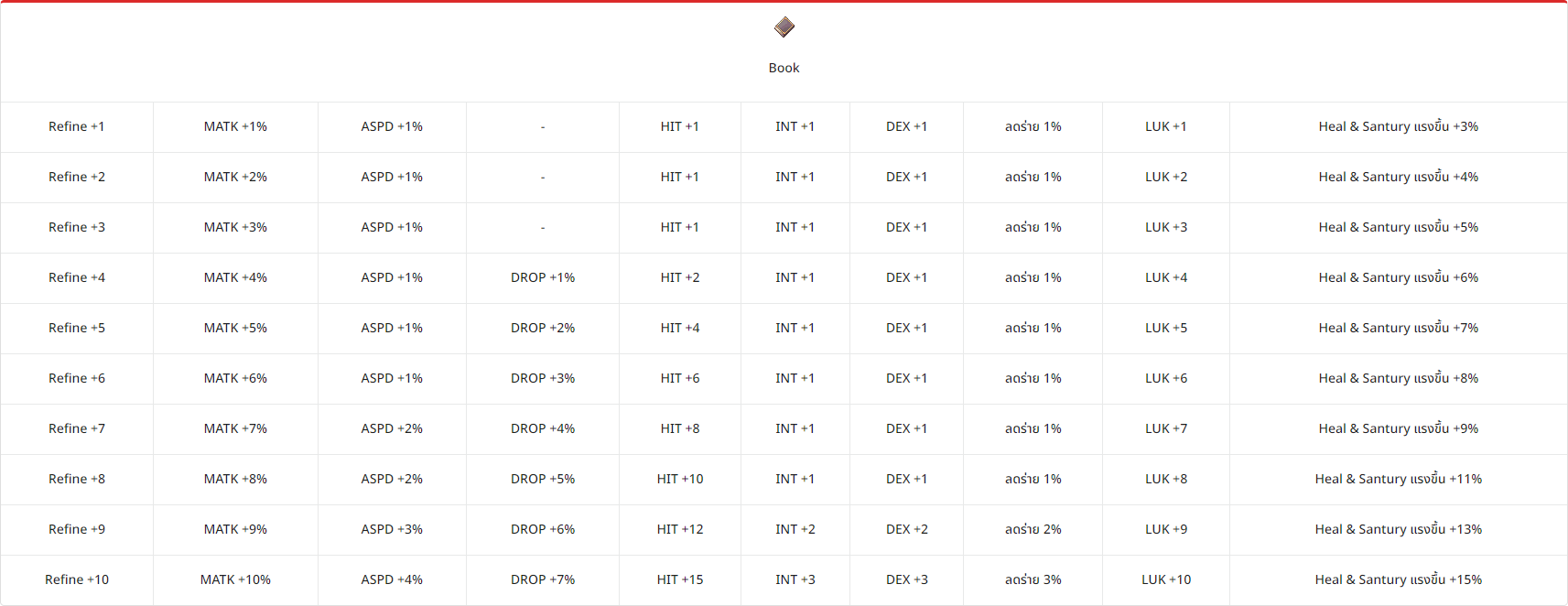This screenshot has width=1568, height=606.
Task: Select the DEX +2 cell
Action: coord(907,529)
